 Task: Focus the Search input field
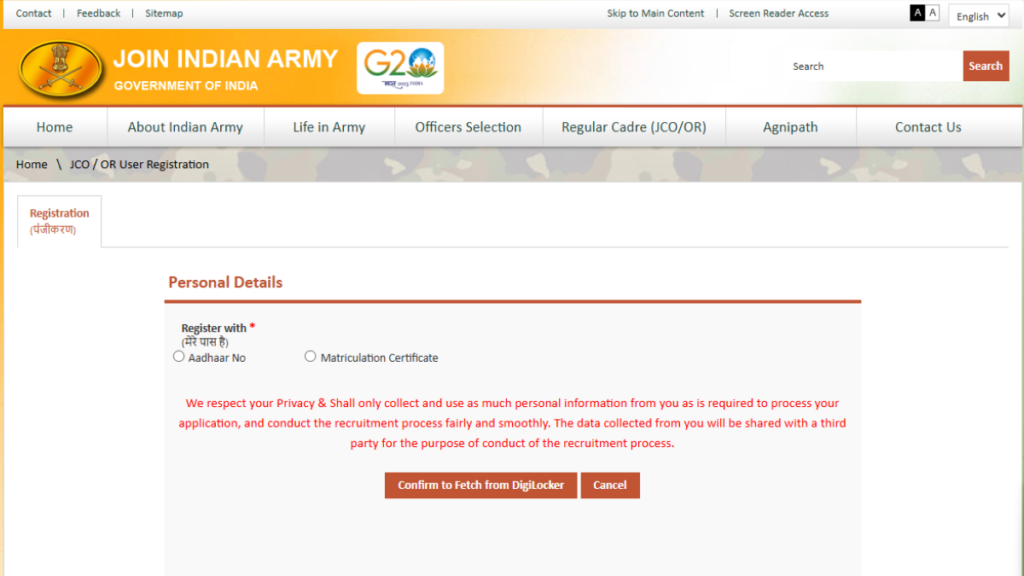870,66
